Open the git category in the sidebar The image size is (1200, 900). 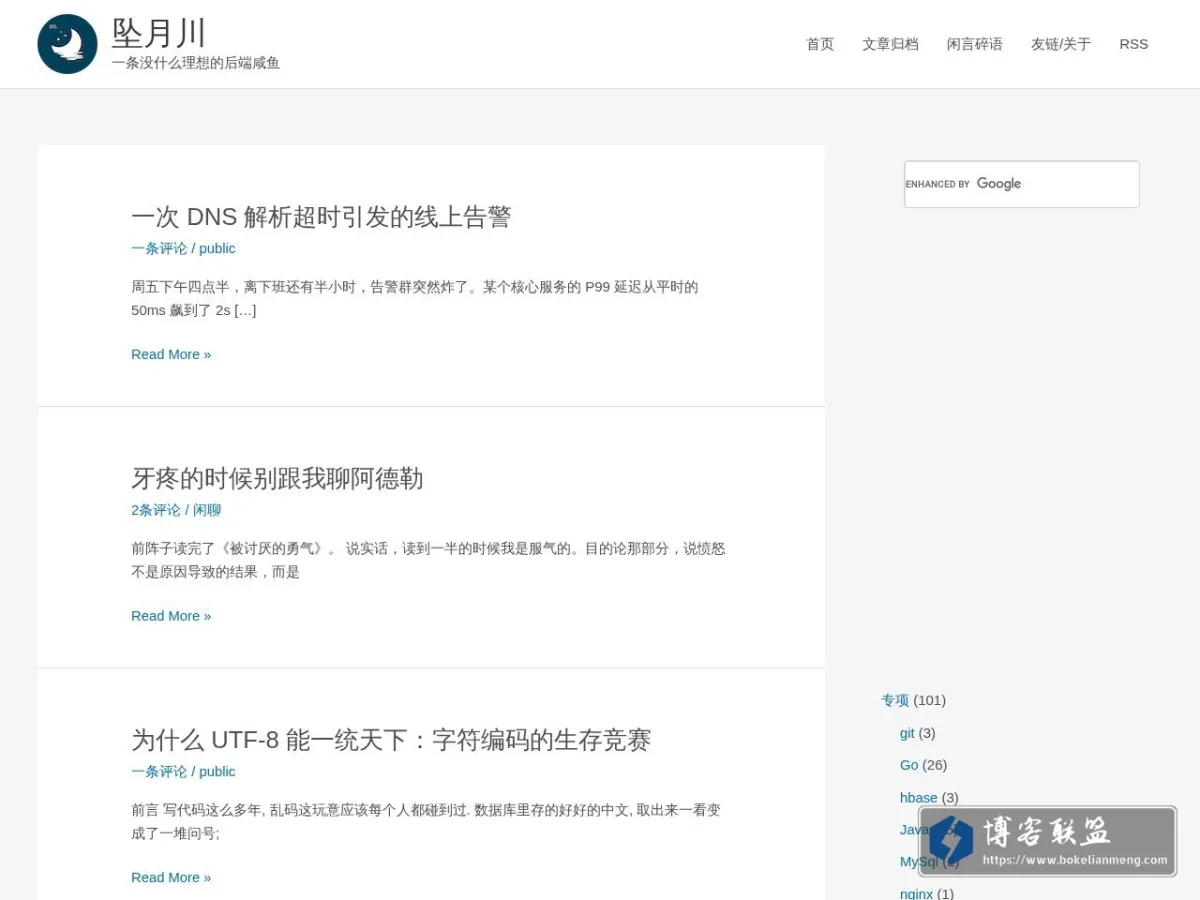907,733
